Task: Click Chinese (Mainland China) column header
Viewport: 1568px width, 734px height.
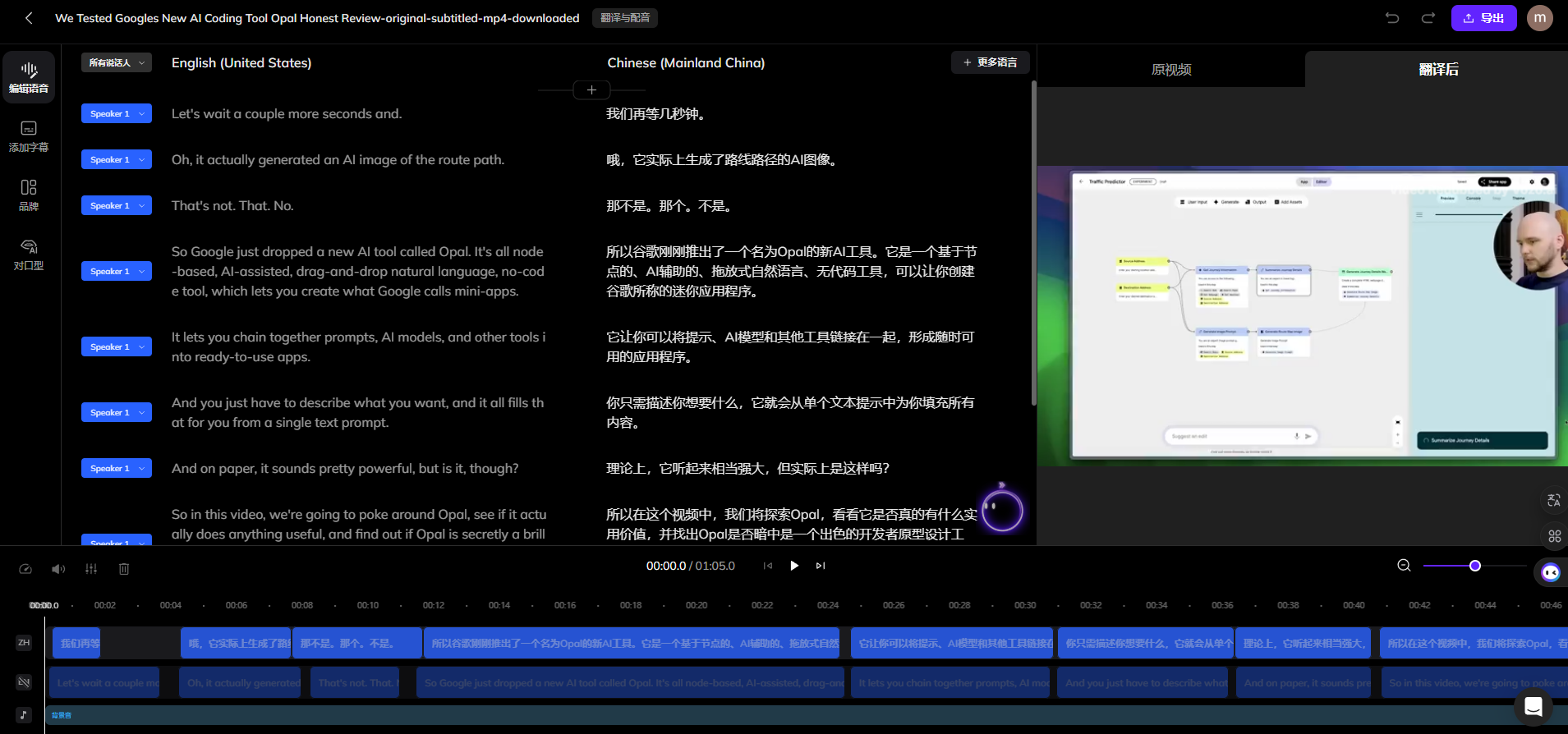Action: pyautogui.click(x=686, y=62)
